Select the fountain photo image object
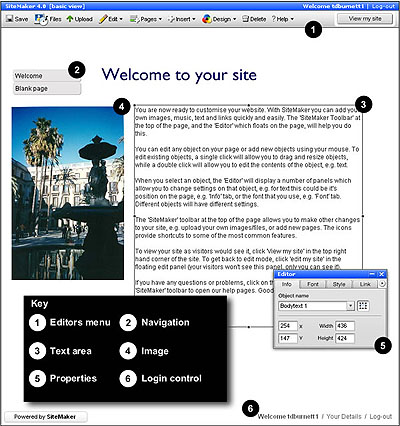Viewport: 400px width, 426px height. pos(68,193)
